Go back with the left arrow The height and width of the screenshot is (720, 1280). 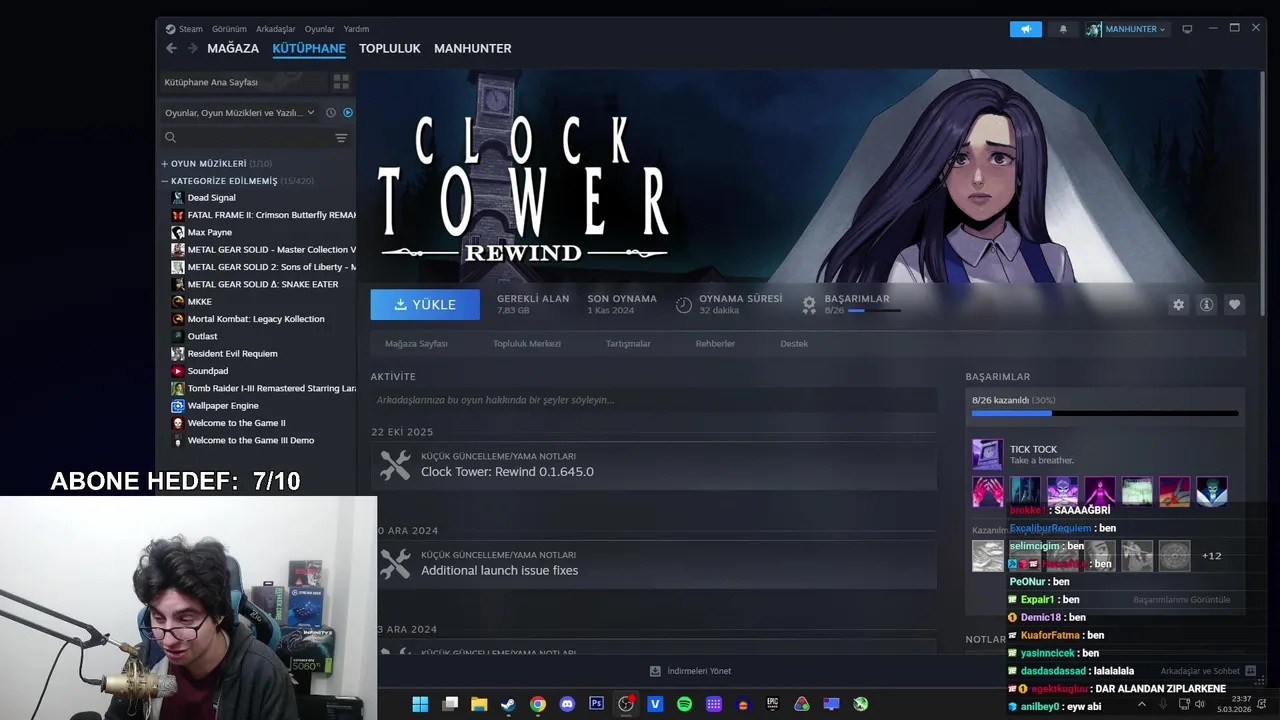coord(171,48)
